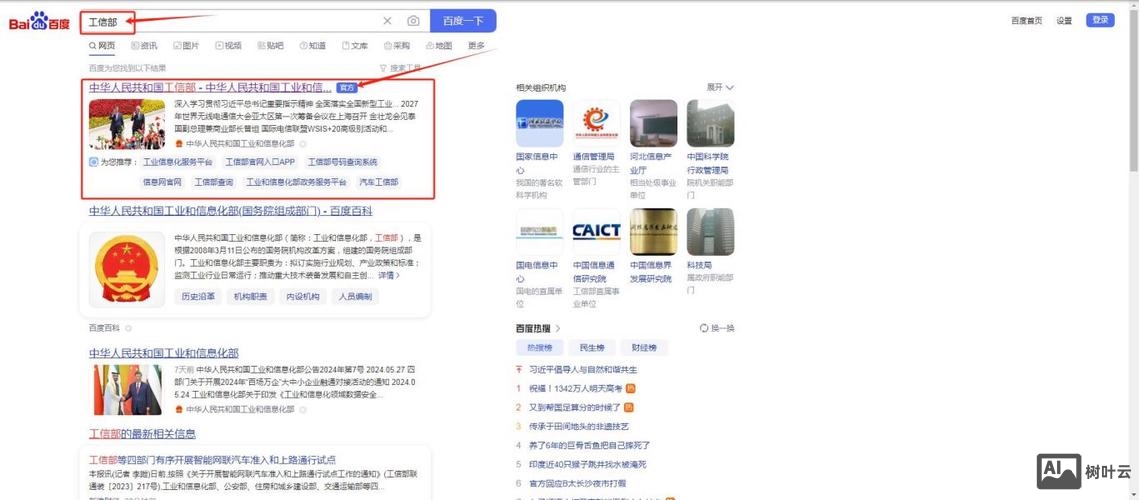Switch to the 地图 tab
1139x500 pixels.
(x=439, y=46)
